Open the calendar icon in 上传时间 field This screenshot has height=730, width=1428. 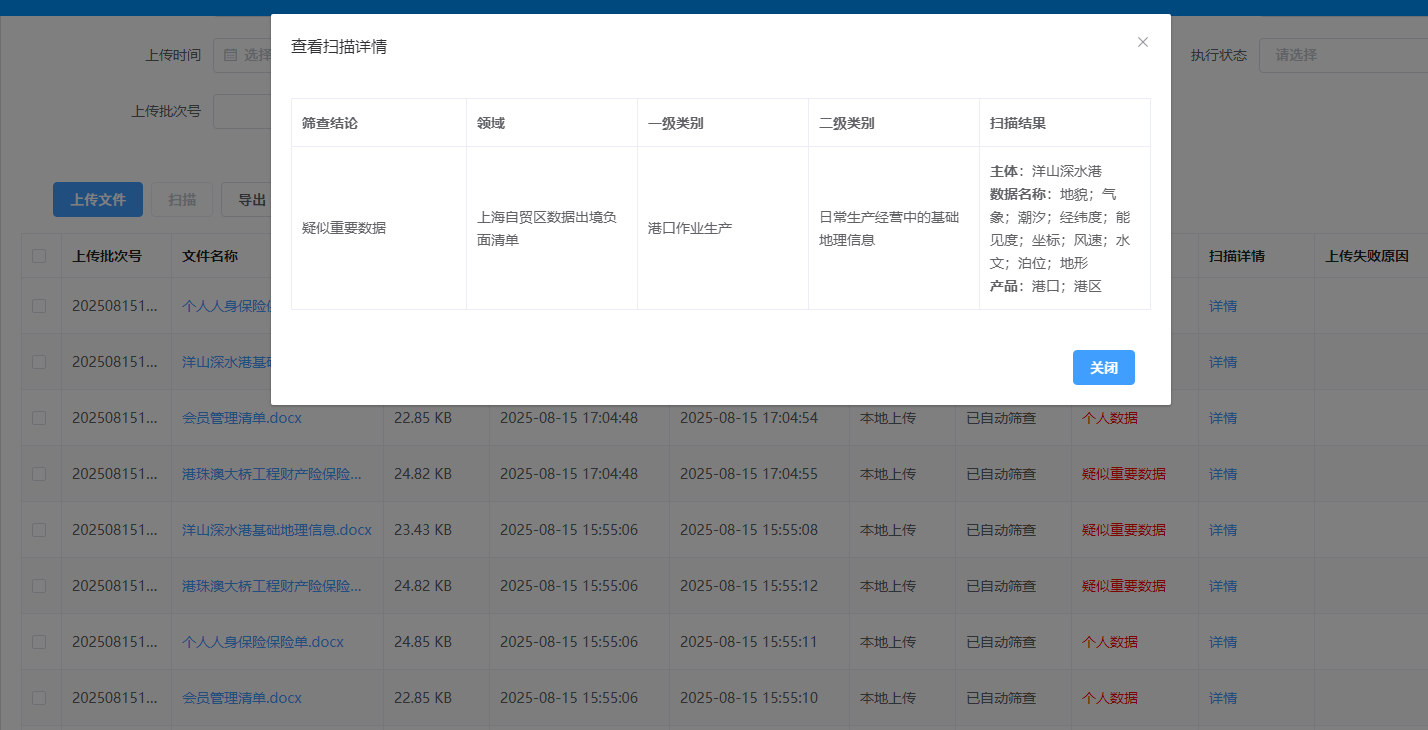230,55
